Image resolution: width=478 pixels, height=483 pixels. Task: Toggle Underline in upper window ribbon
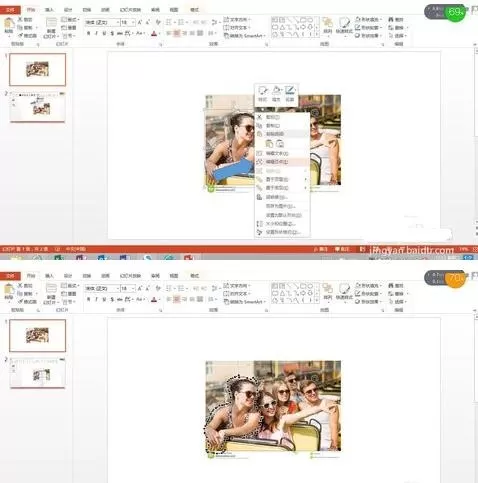tap(104, 33)
